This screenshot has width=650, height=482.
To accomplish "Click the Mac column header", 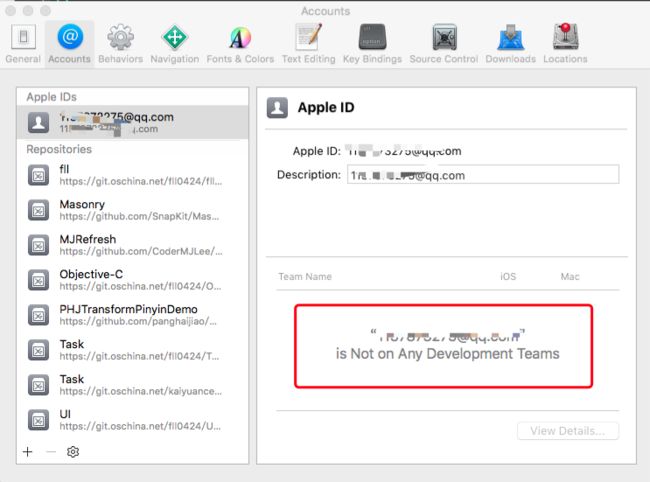I will (570, 276).
